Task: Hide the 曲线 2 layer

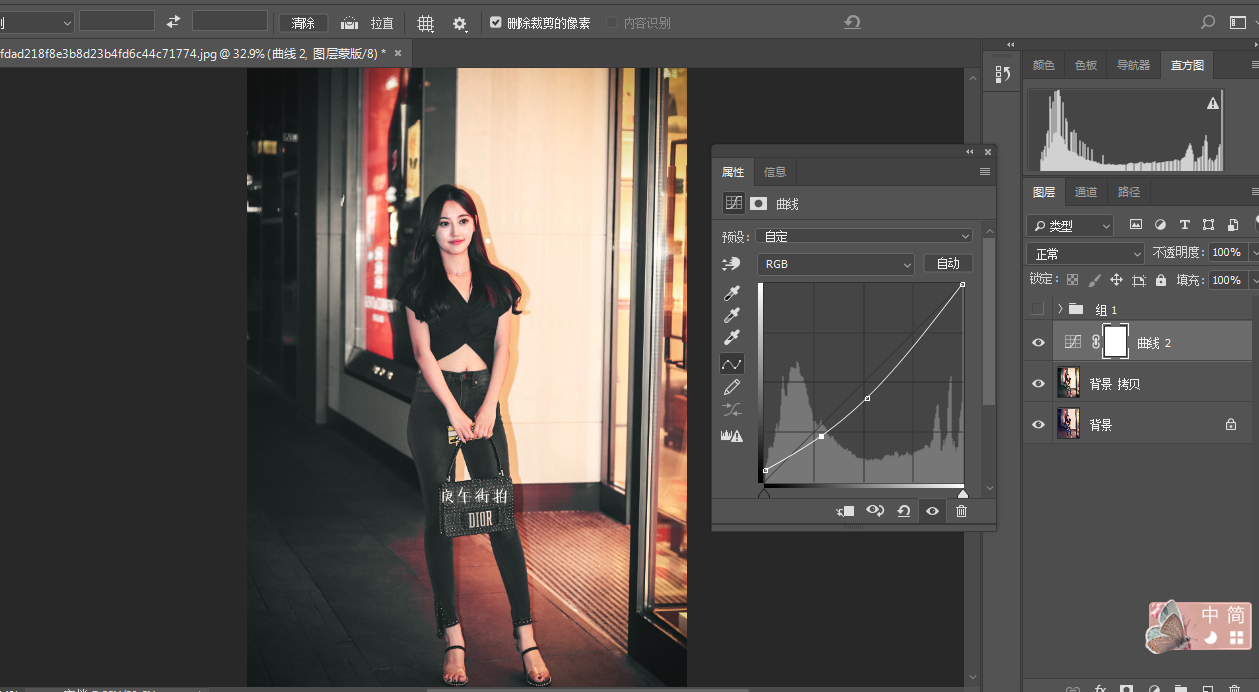Action: (1038, 343)
